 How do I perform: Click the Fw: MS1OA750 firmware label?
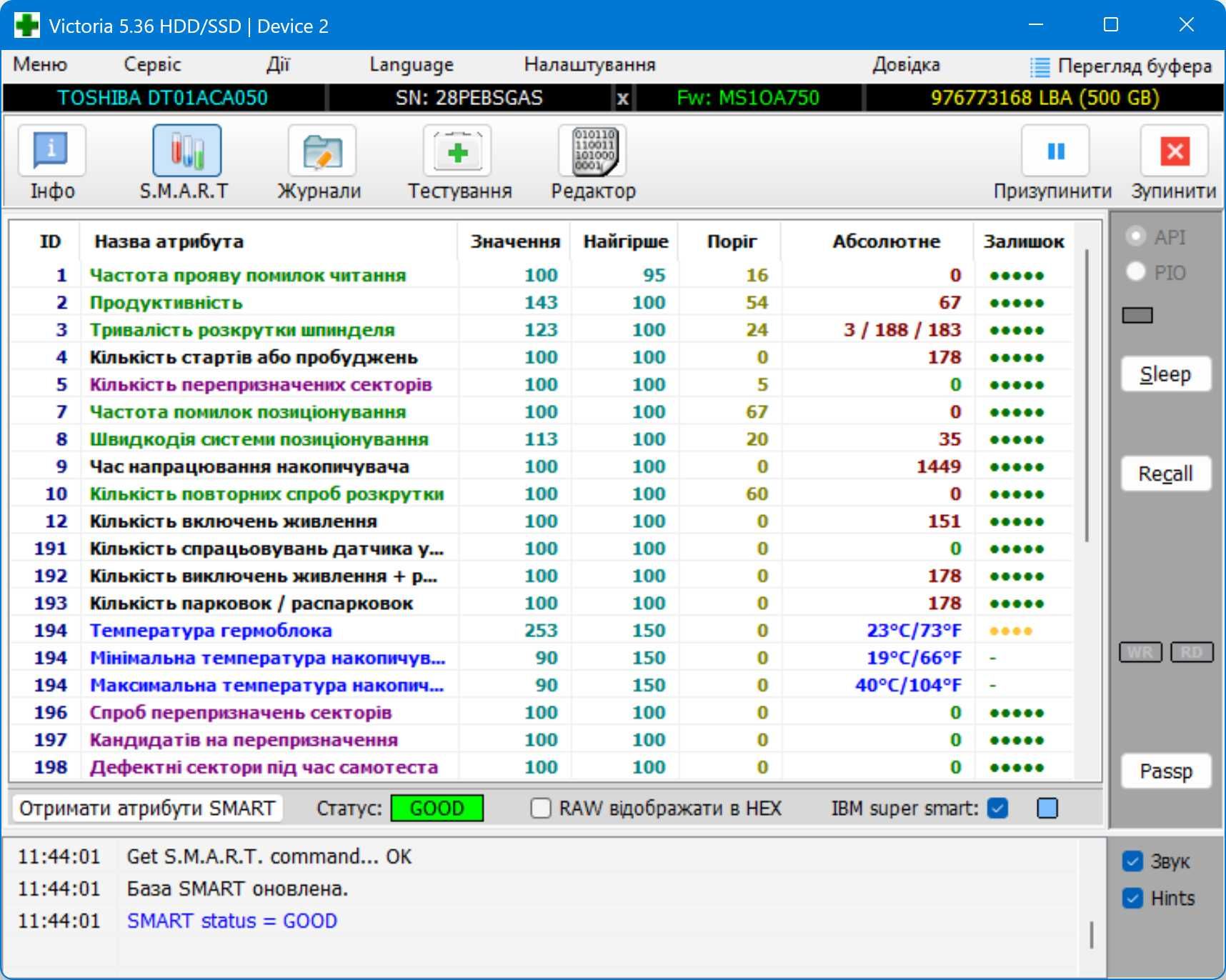tap(748, 98)
